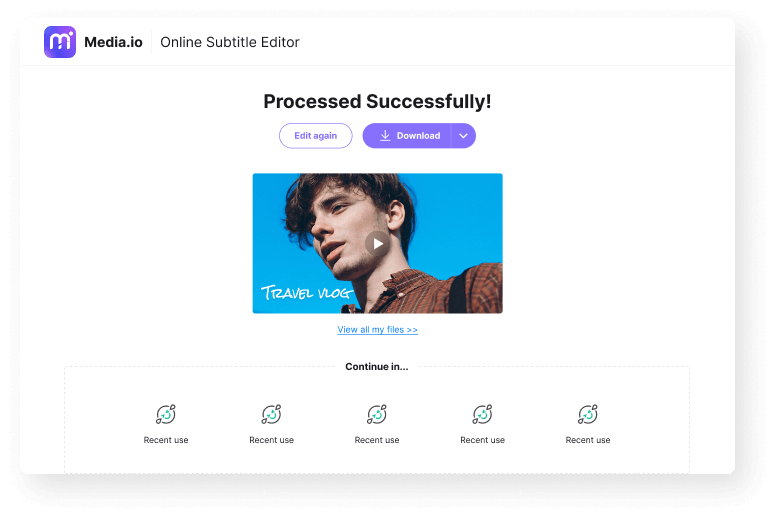777x518 pixels.
Task: Open the View all my files link
Action: (377, 329)
